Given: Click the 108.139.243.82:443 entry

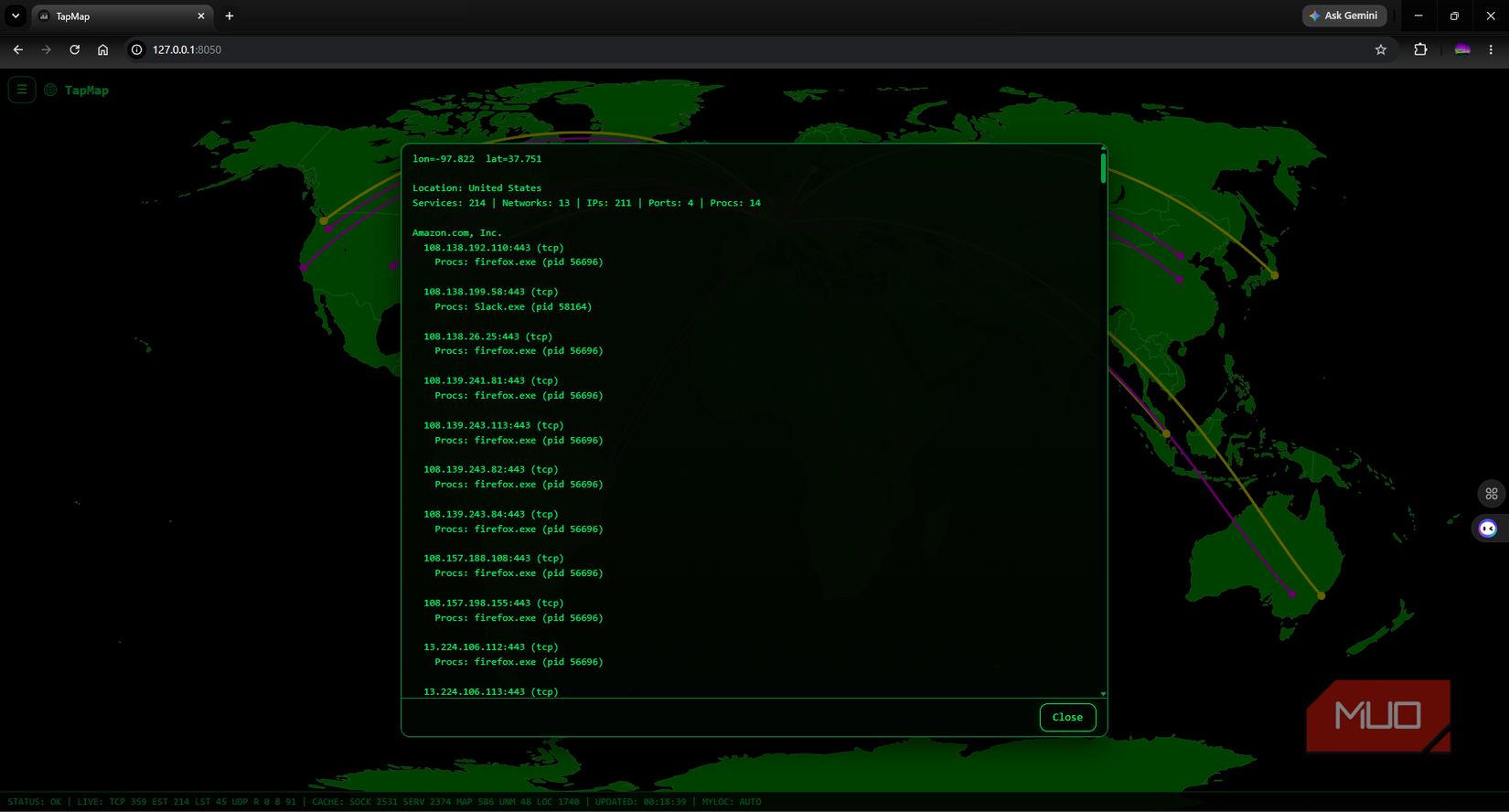Looking at the screenshot, I should click(x=490, y=469).
